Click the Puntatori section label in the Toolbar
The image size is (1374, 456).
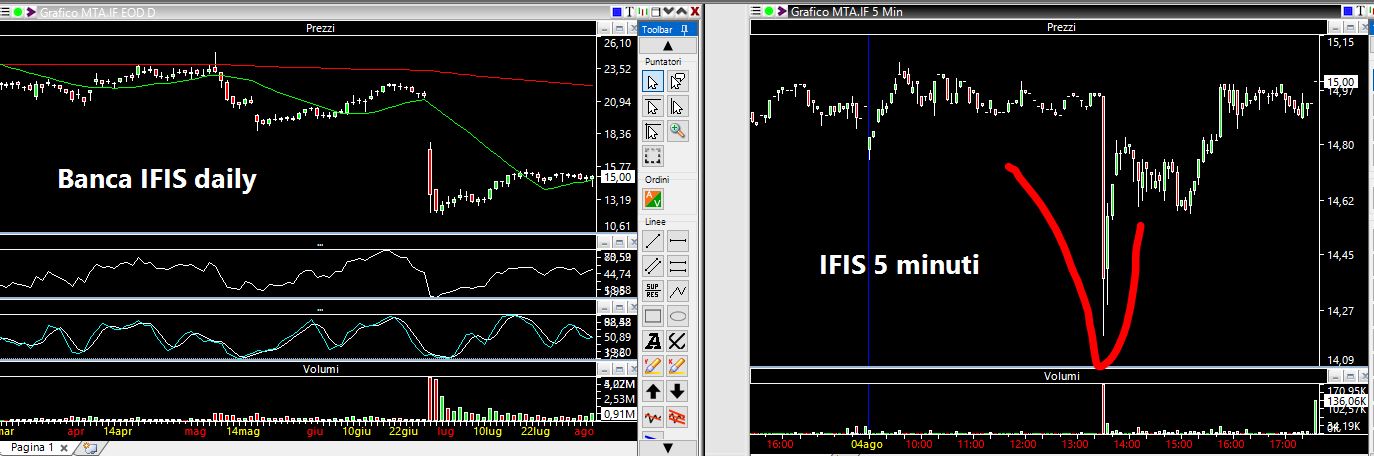pyautogui.click(x=664, y=62)
